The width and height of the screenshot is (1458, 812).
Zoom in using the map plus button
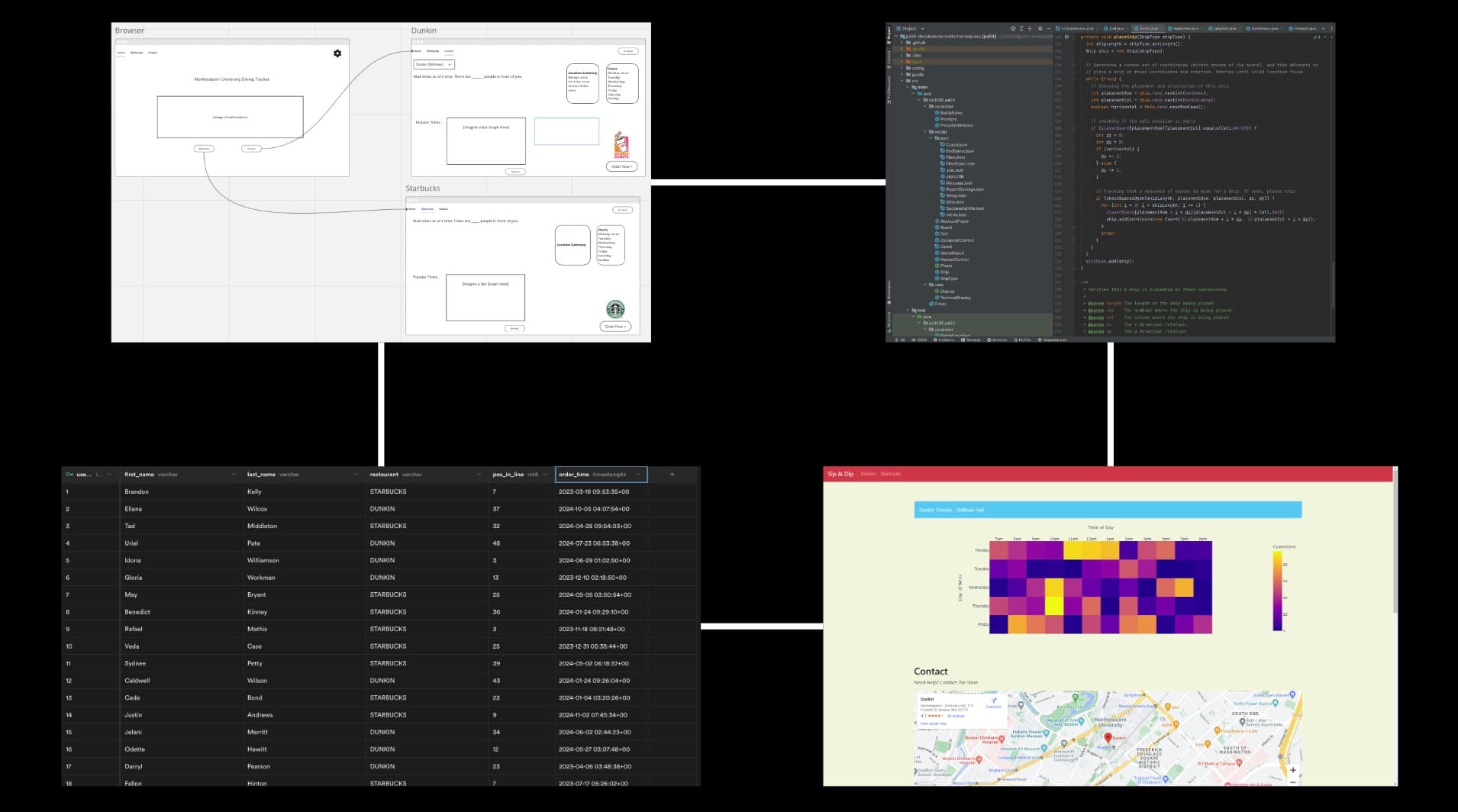tap(1293, 770)
